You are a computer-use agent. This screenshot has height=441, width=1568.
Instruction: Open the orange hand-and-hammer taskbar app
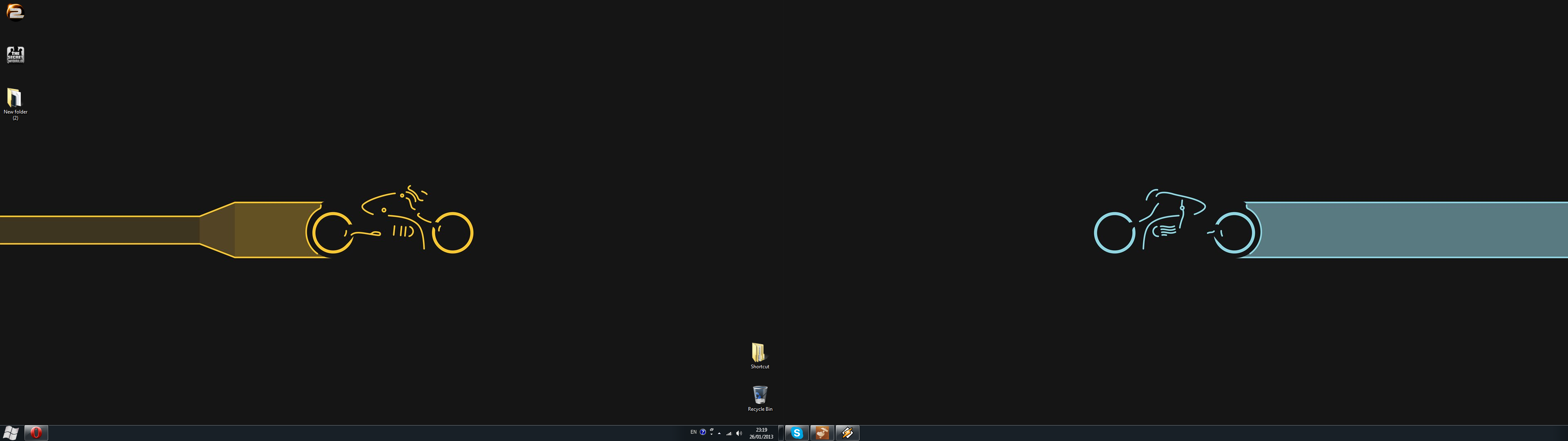point(822,432)
